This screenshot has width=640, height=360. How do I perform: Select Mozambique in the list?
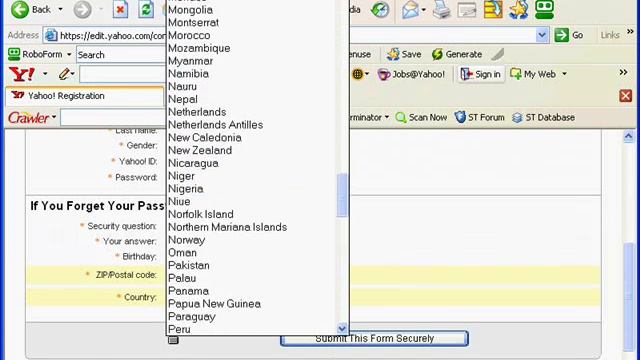tap(199, 48)
